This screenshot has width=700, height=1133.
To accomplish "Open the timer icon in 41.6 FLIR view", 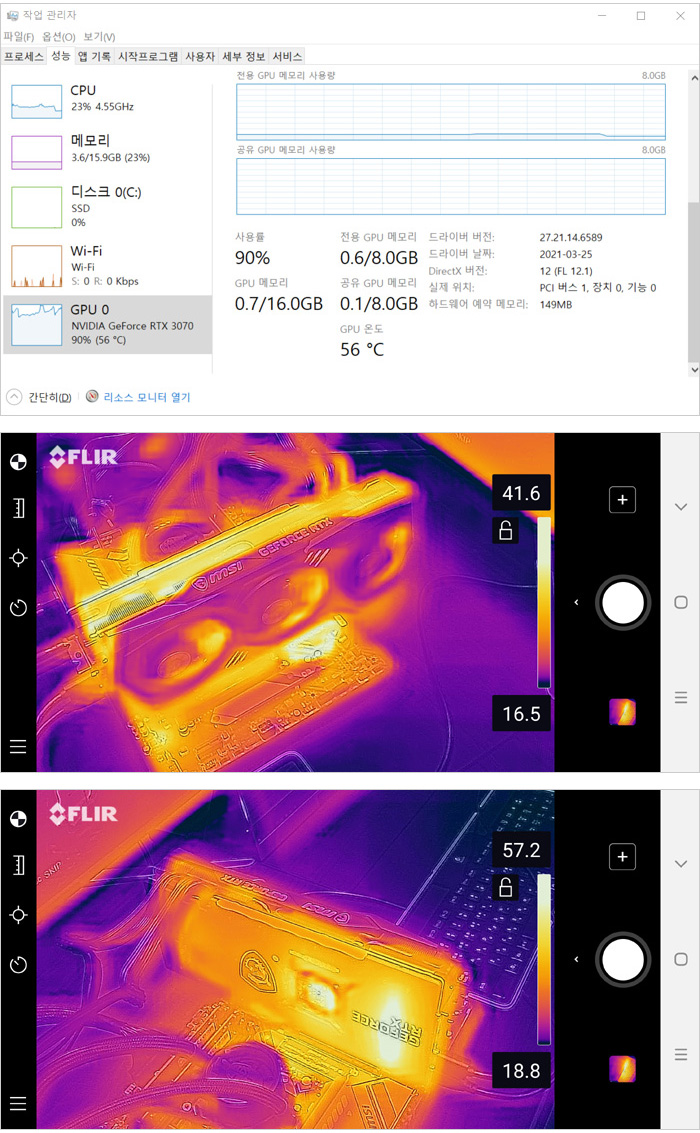I will 18,607.
